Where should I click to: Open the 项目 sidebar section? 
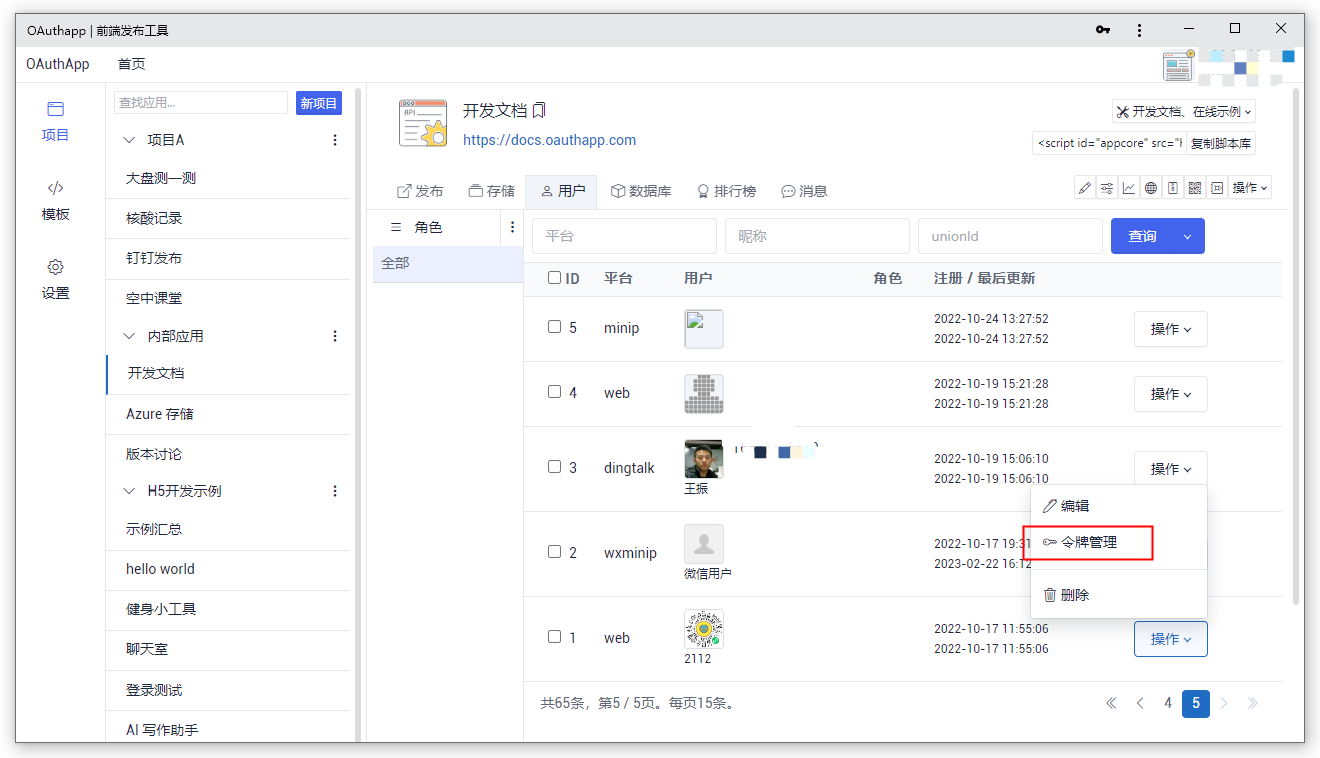[56, 121]
